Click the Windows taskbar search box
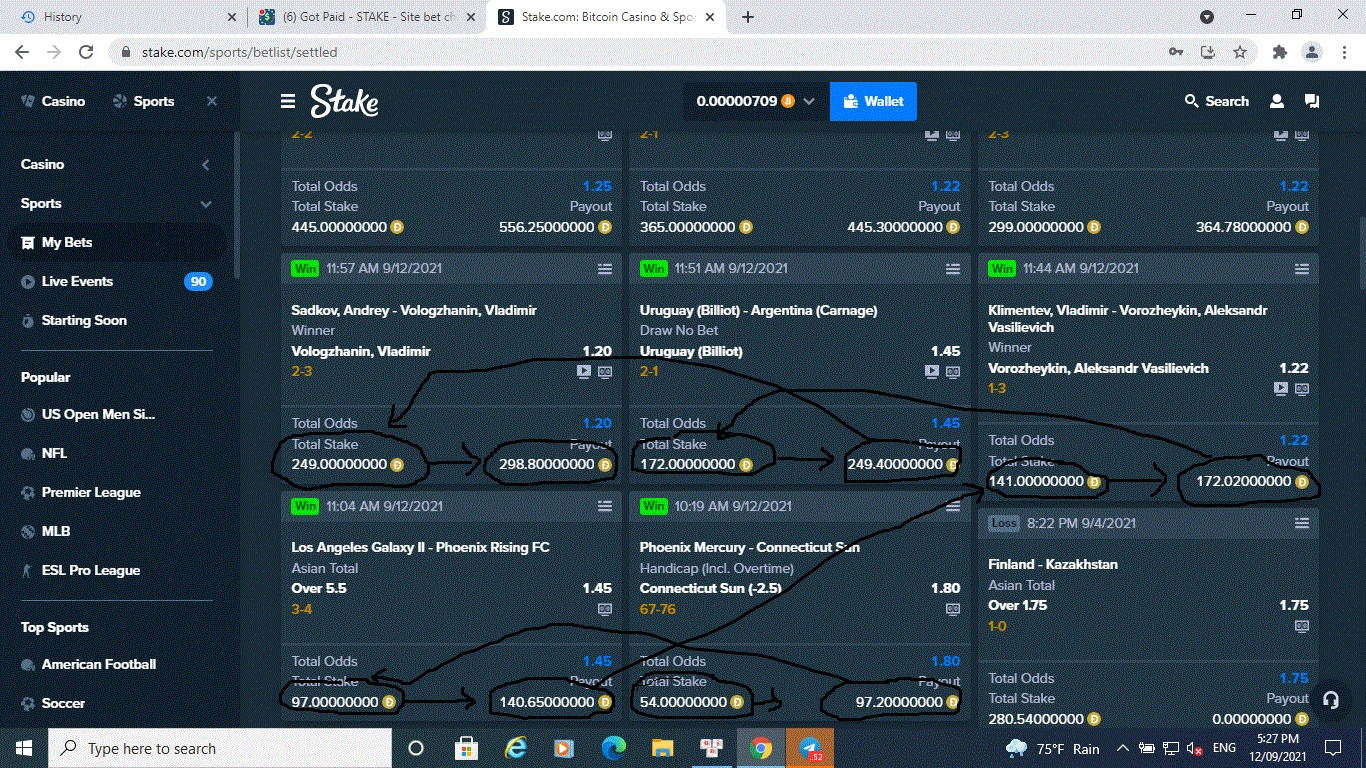 (x=218, y=748)
